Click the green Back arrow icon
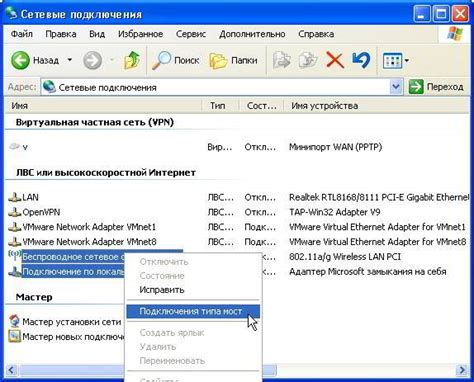 click(20, 60)
